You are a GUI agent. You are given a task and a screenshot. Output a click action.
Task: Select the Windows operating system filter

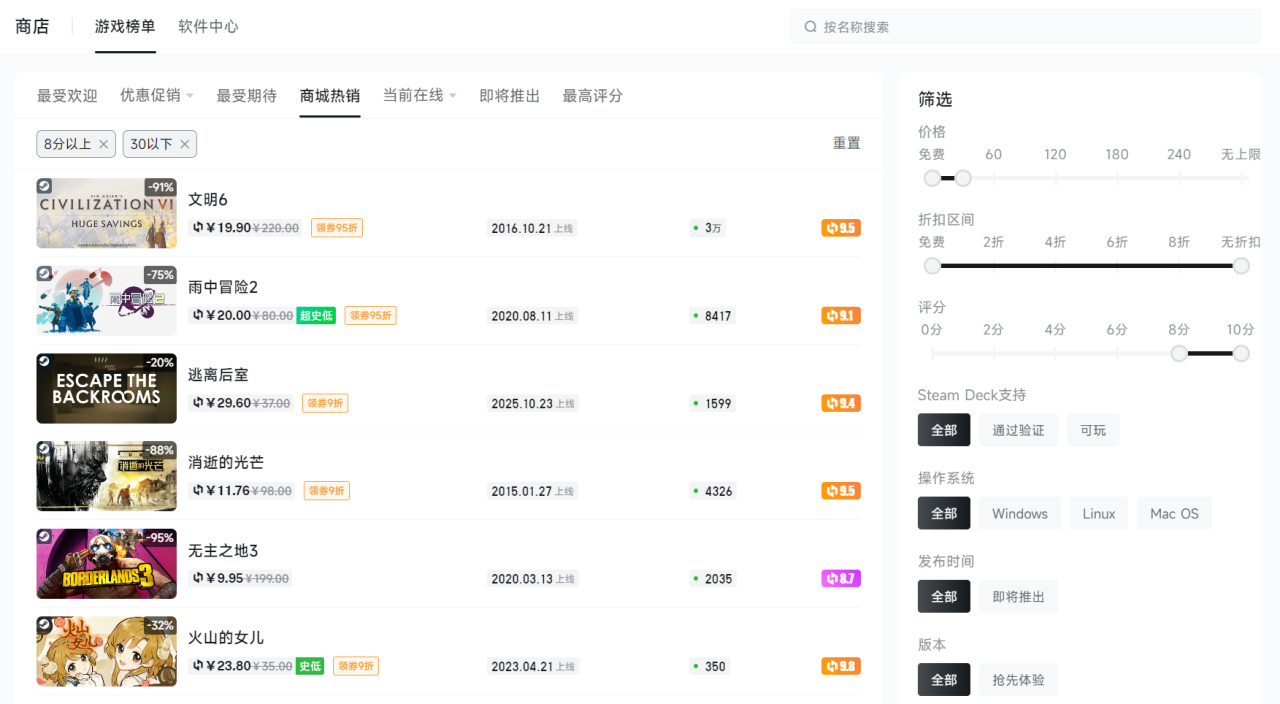coord(1019,513)
